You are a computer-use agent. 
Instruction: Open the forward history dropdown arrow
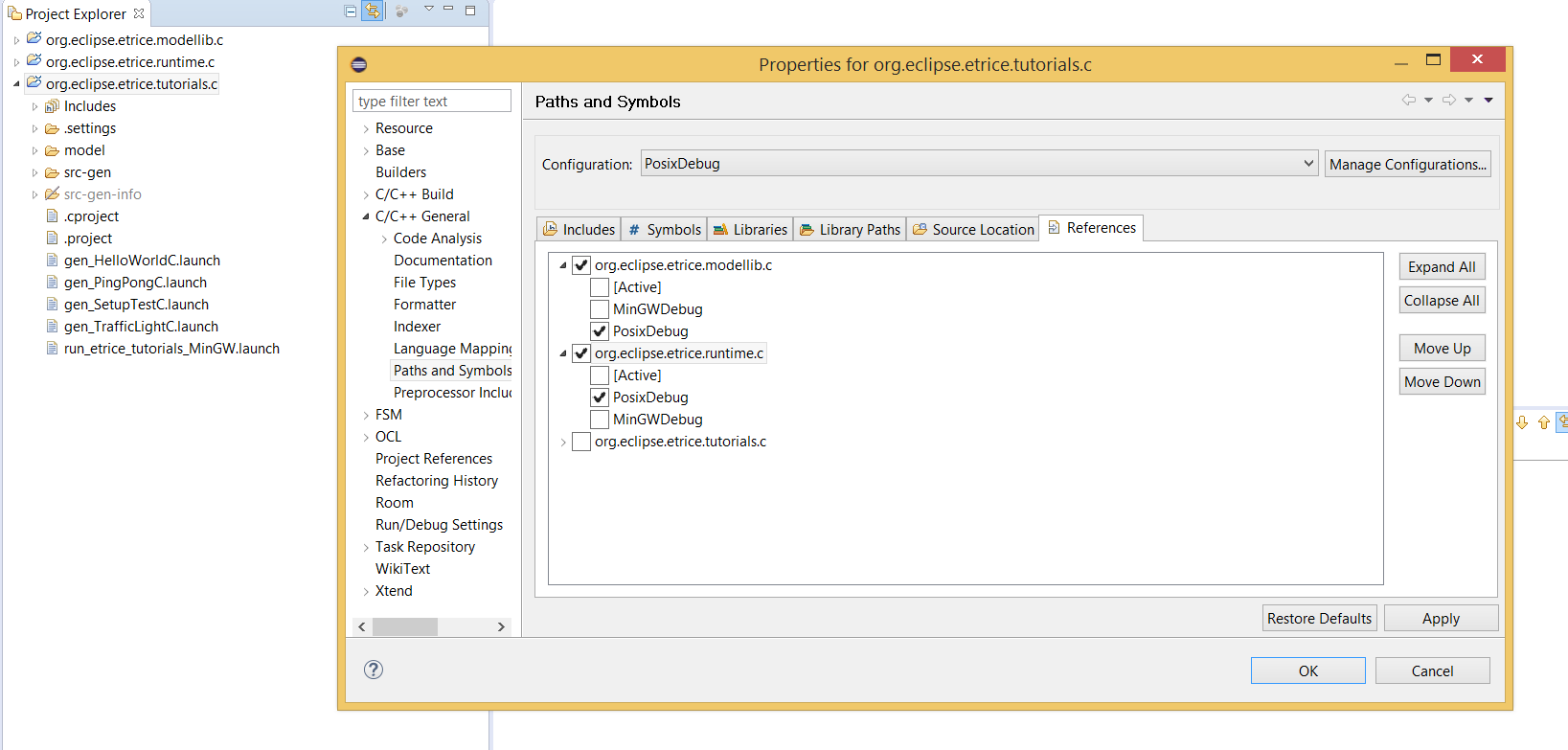1468,100
